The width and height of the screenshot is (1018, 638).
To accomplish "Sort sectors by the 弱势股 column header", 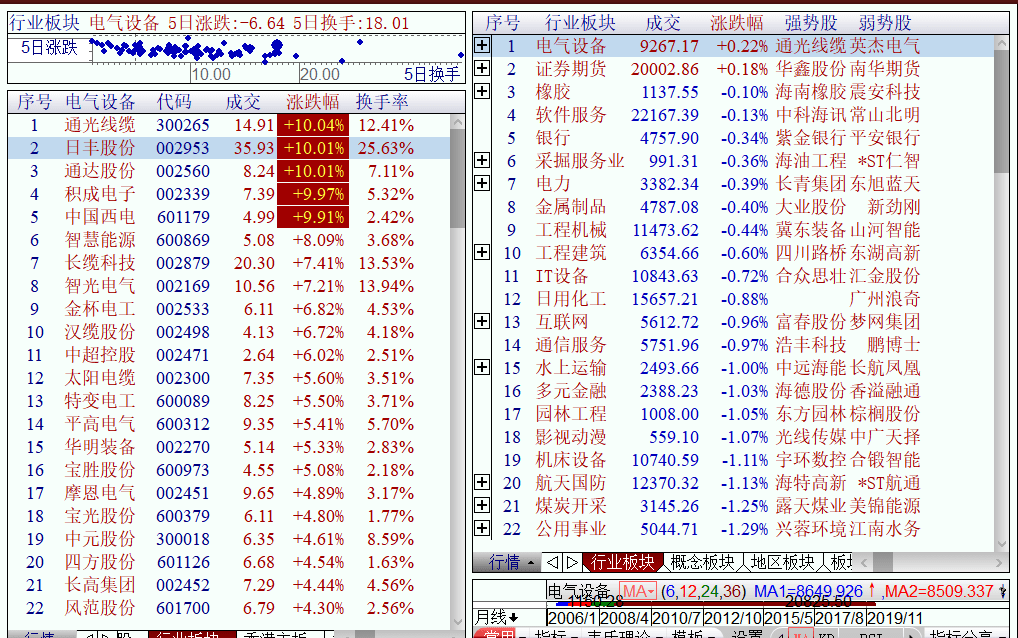I will point(885,23).
